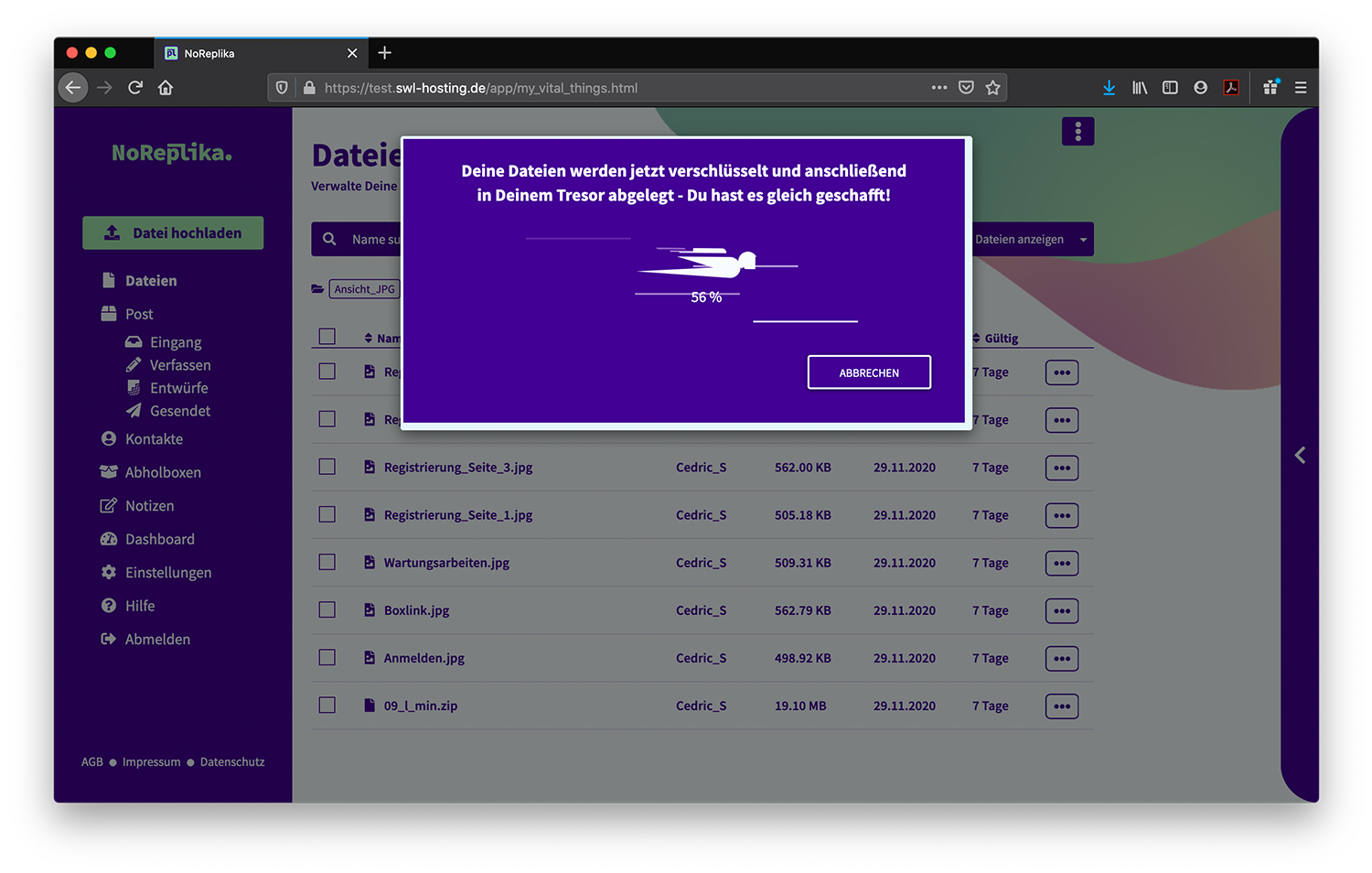Image resolution: width=1372 pixels, height=873 pixels.
Task: Open the three-dot options menu above the file list
Action: [1077, 132]
